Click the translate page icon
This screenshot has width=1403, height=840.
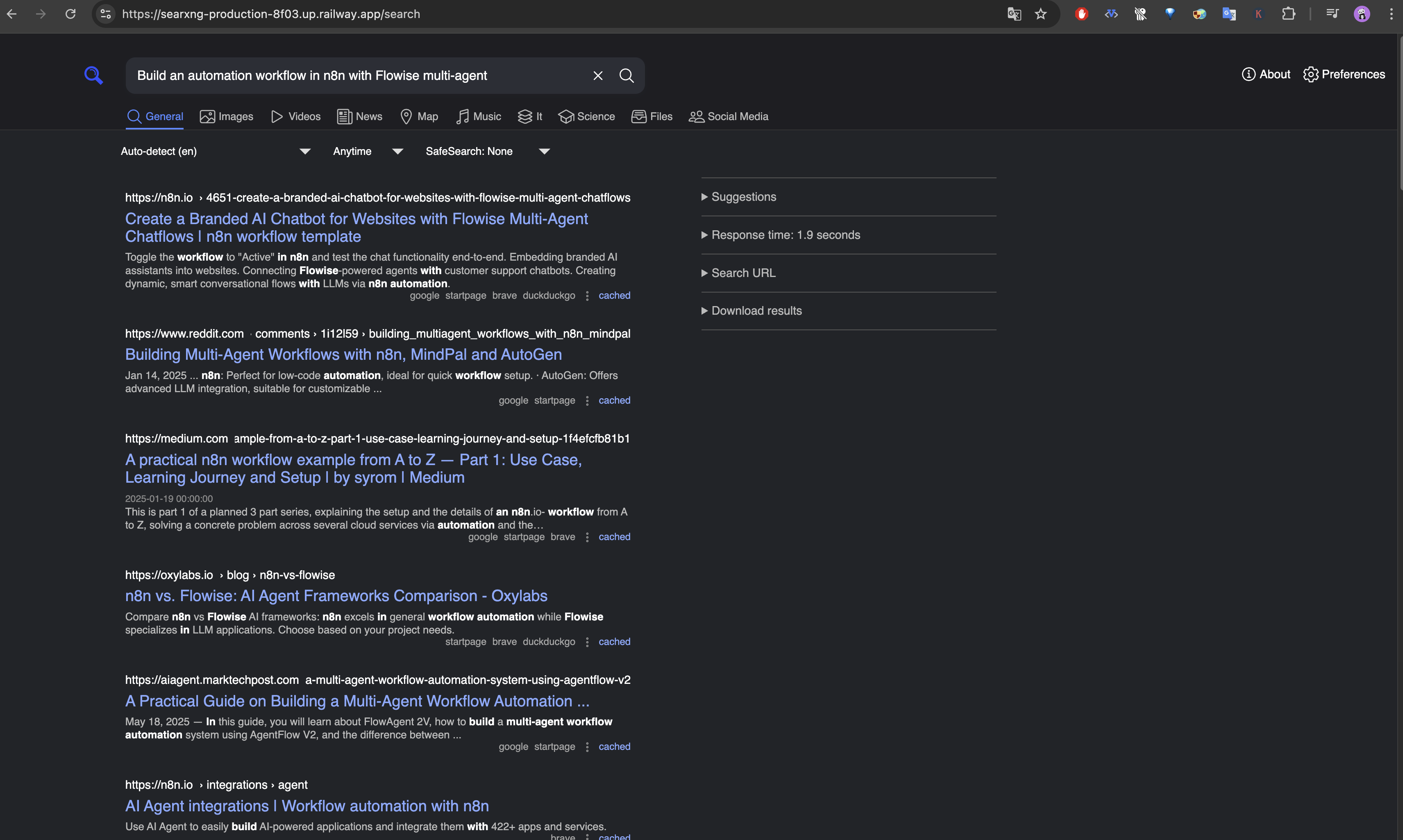pos(1014,14)
